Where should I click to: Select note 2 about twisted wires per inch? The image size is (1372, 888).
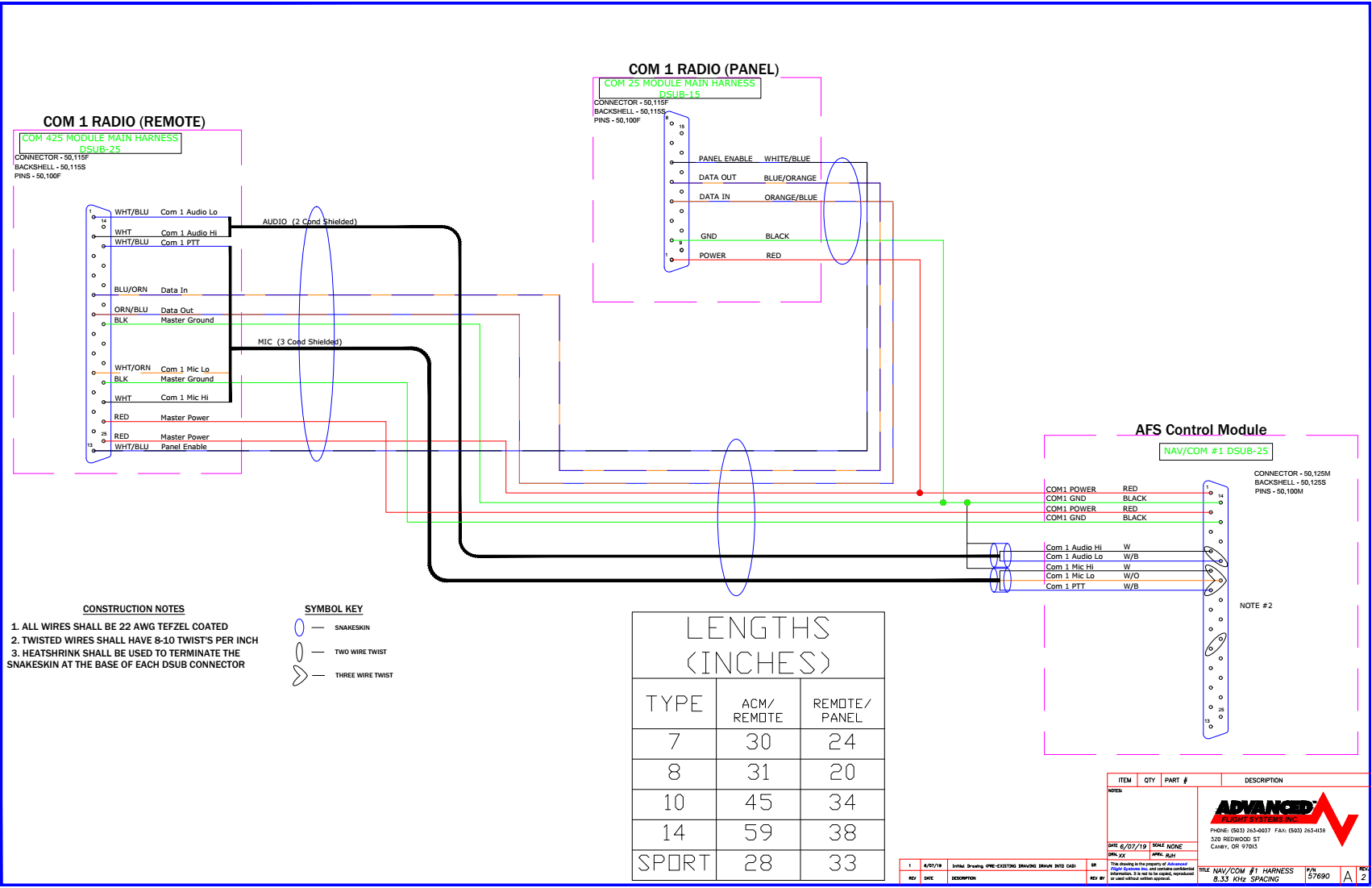(x=135, y=640)
